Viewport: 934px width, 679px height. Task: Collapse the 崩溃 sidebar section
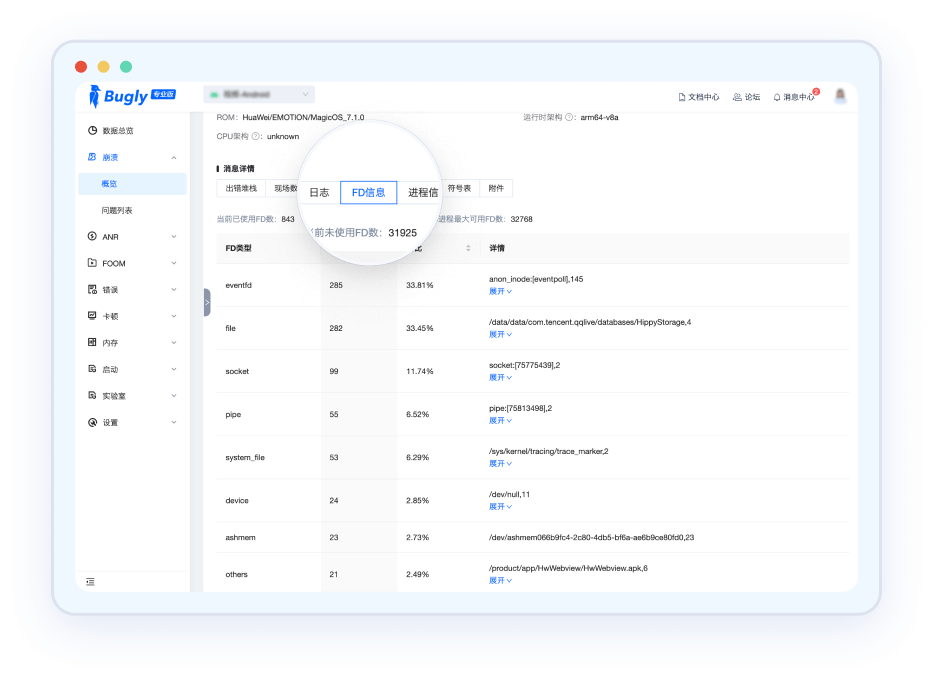click(x=174, y=158)
